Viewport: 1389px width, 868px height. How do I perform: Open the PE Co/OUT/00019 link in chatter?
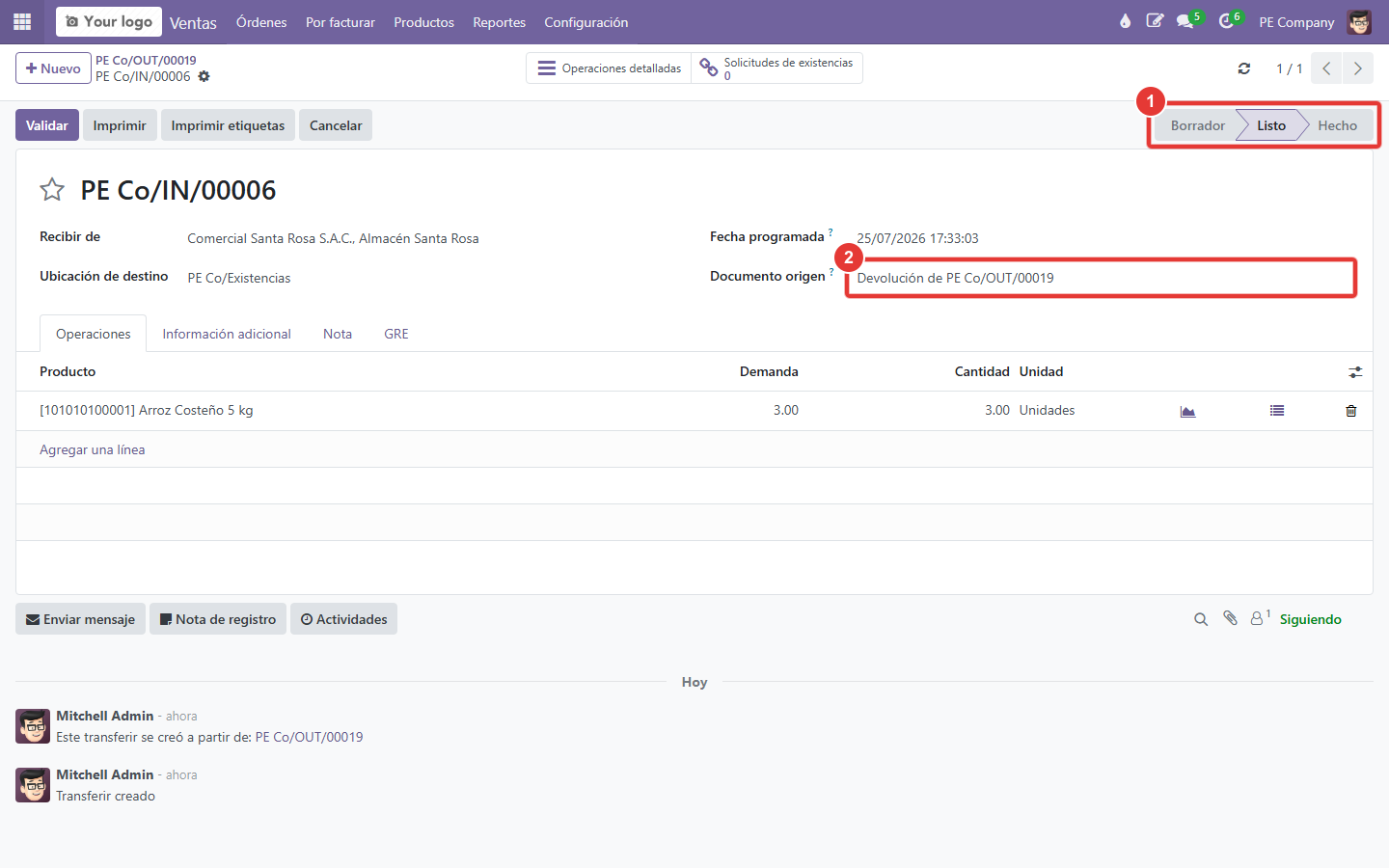309,737
